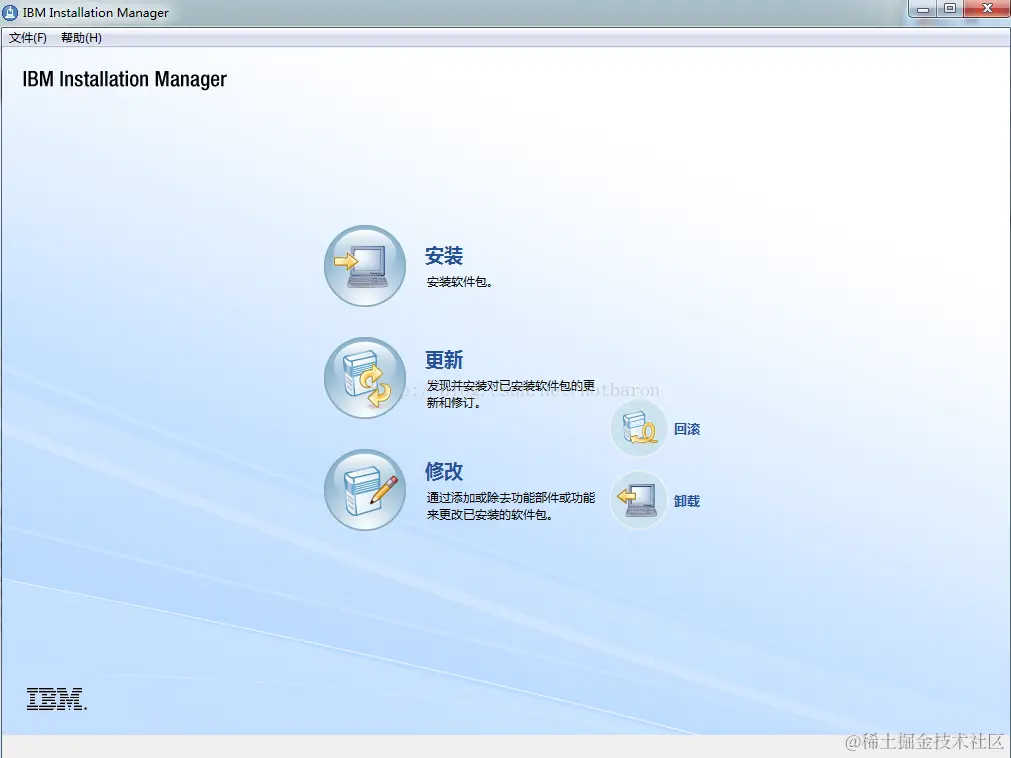Choose the 回滚 text link
The width and height of the screenshot is (1011, 758).
tap(687, 429)
